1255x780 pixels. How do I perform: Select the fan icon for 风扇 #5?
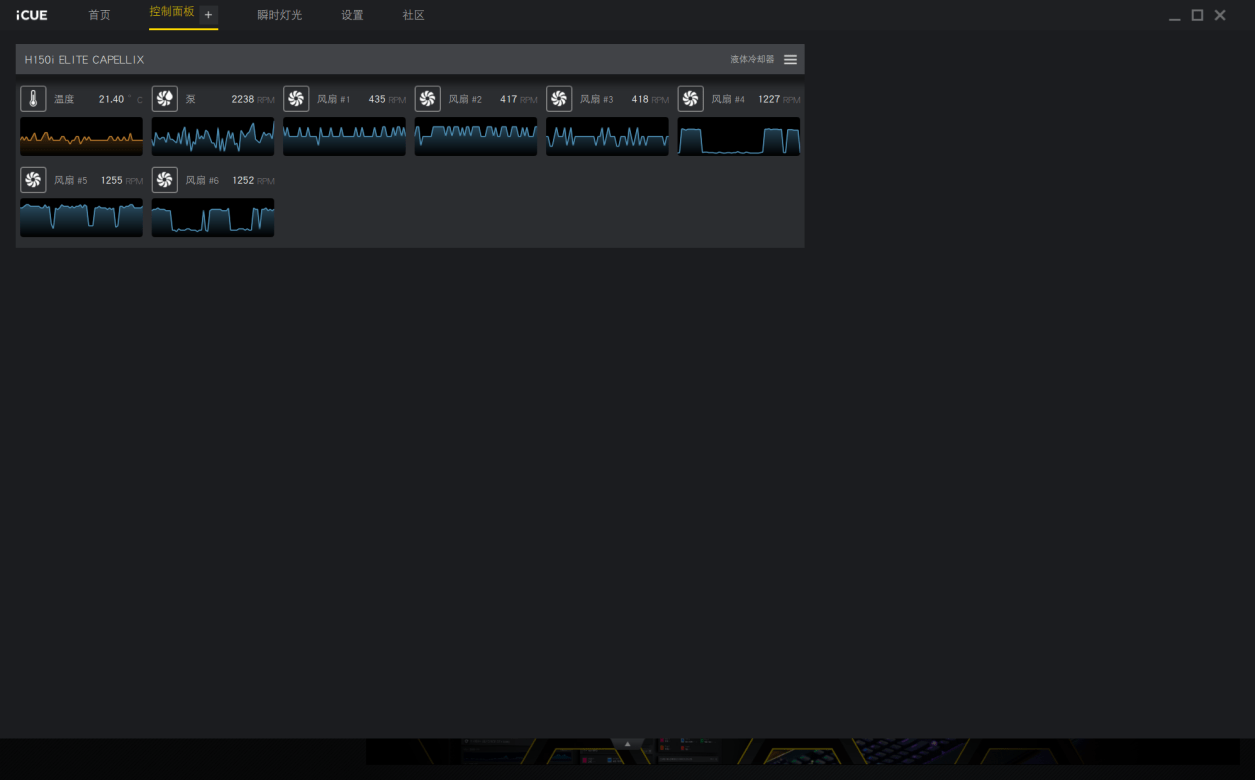click(33, 180)
